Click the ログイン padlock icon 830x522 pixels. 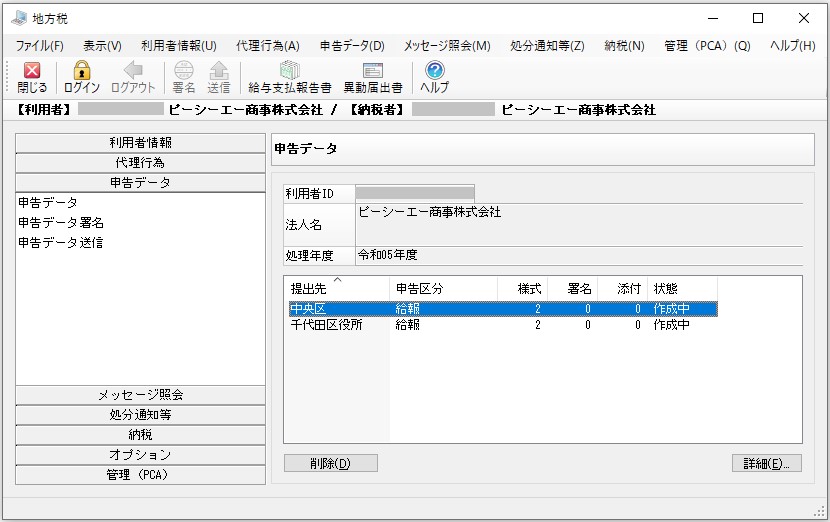point(82,70)
